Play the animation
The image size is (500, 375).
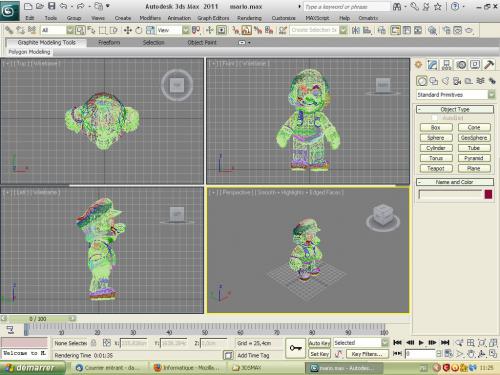tap(421, 343)
